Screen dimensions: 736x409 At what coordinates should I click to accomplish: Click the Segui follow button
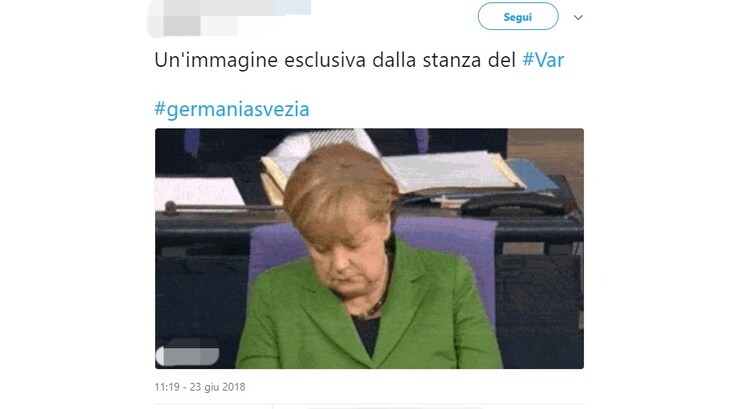point(518,16)
